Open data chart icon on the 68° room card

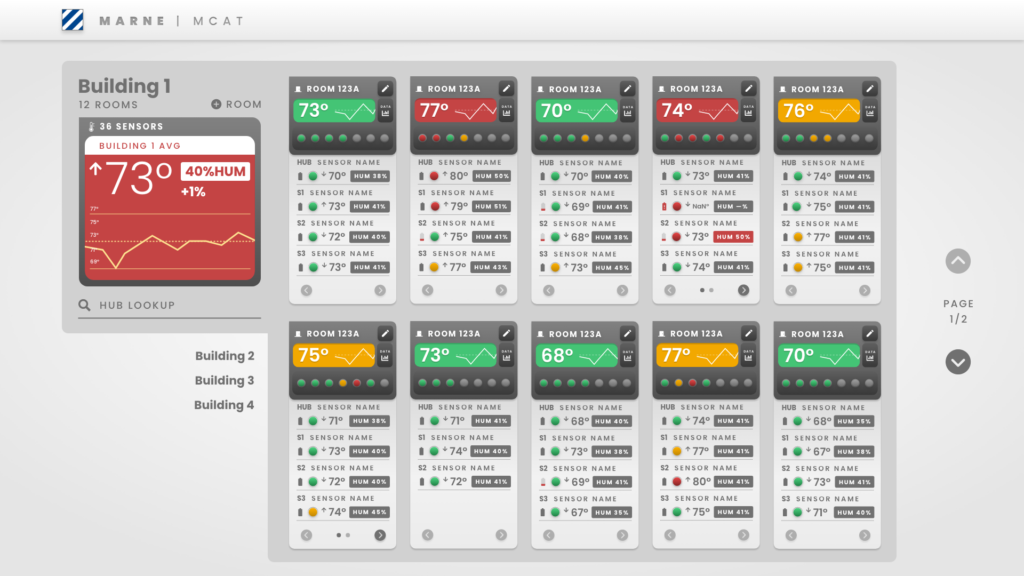click(x=628, y=356)
